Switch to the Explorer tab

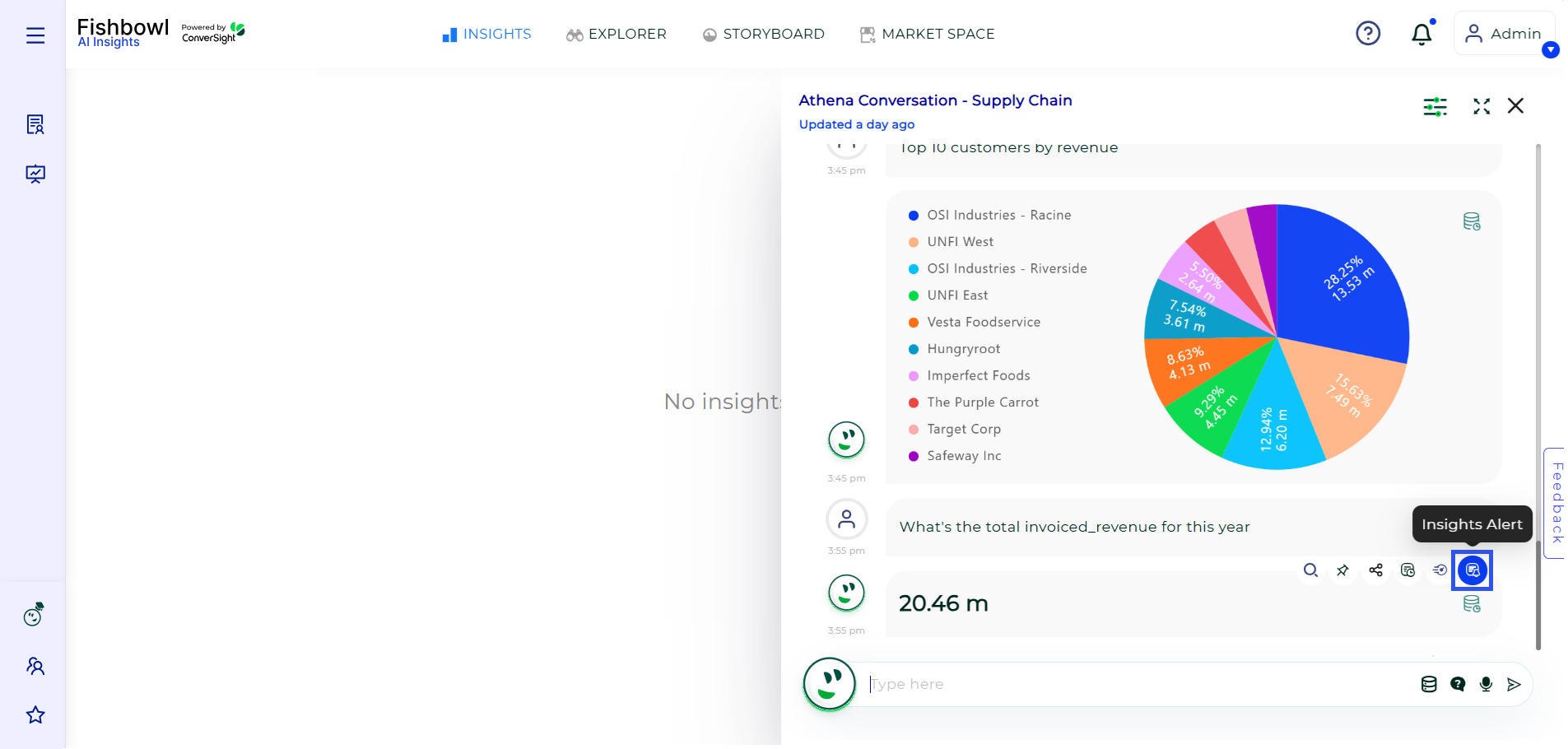pyautogui.click(x=616, y=35)
